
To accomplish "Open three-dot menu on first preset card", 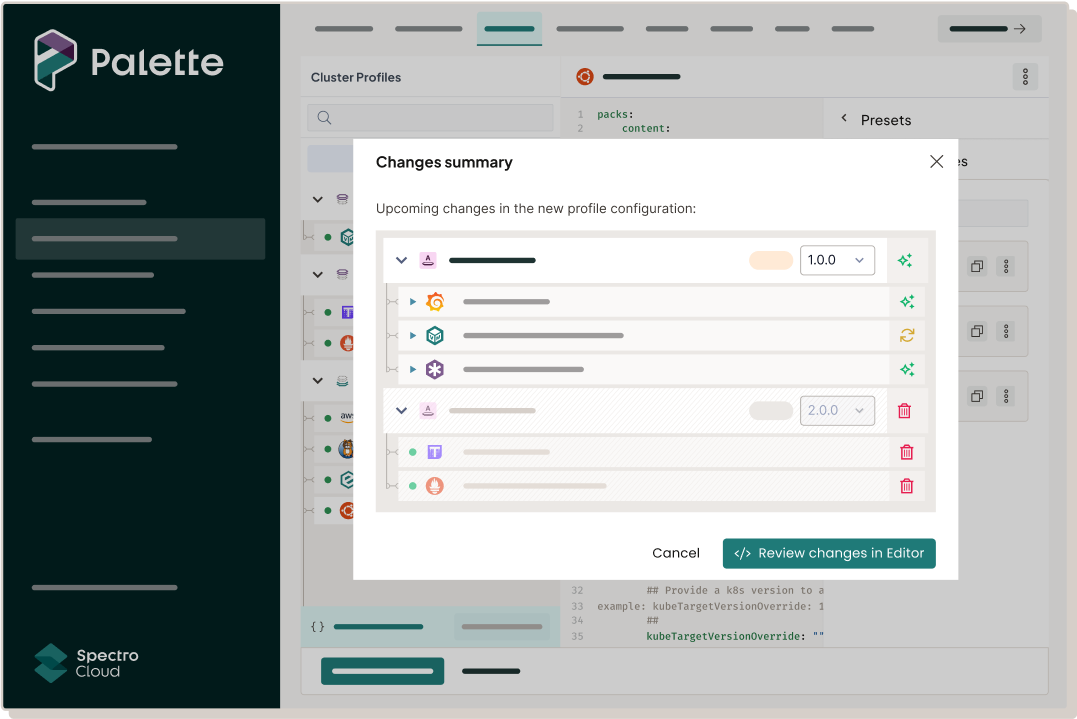I will point(1006,266).
